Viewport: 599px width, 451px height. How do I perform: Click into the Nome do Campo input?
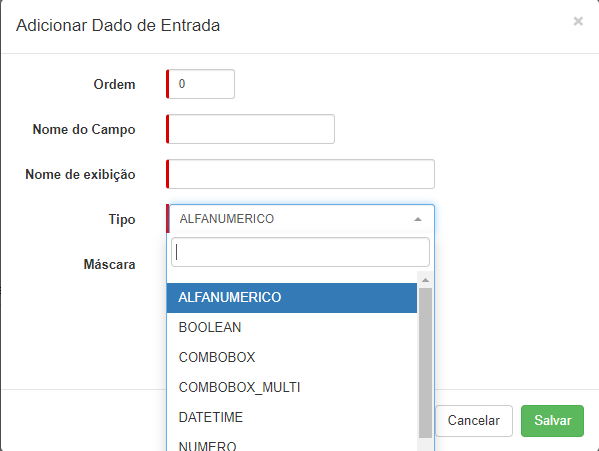251,129
